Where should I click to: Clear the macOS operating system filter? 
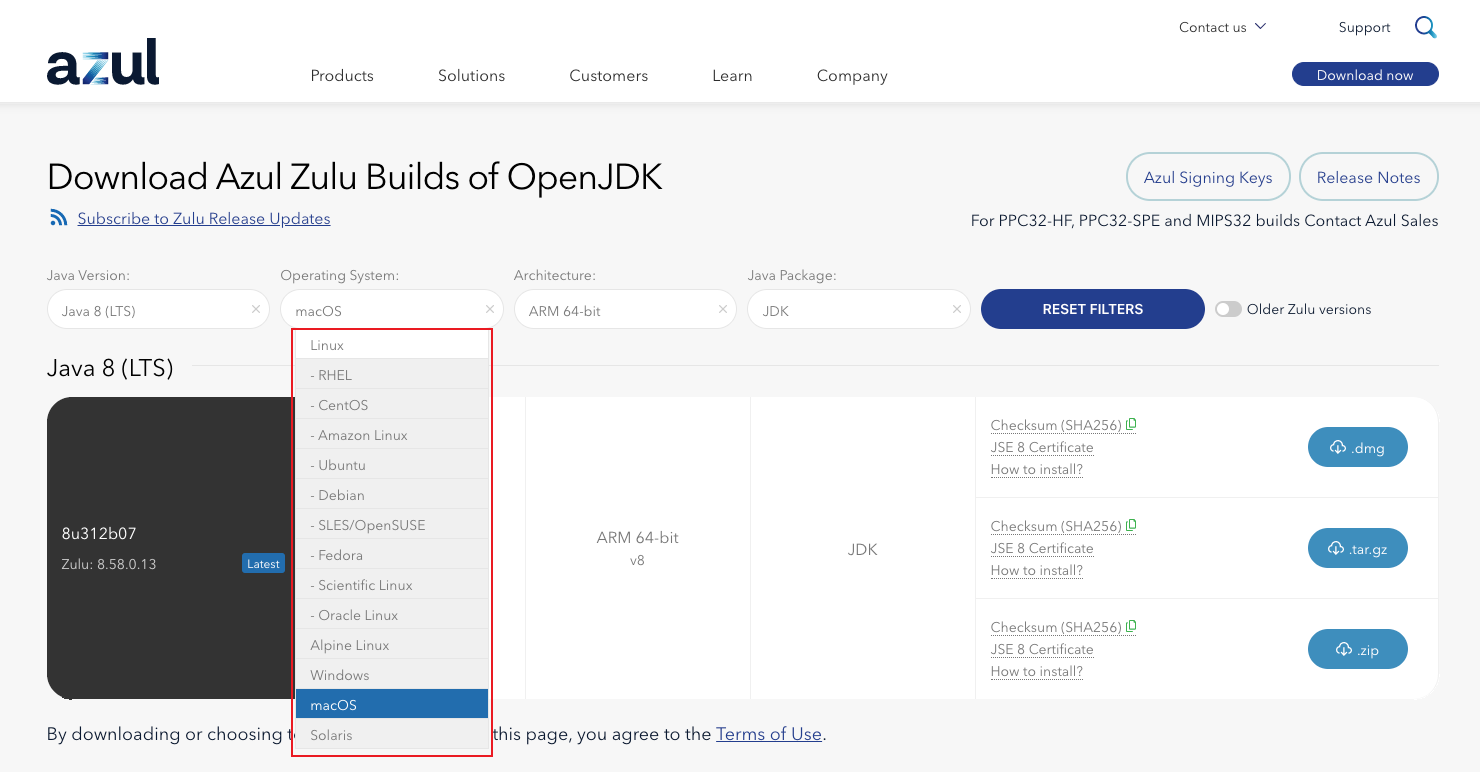click(489, 310)
